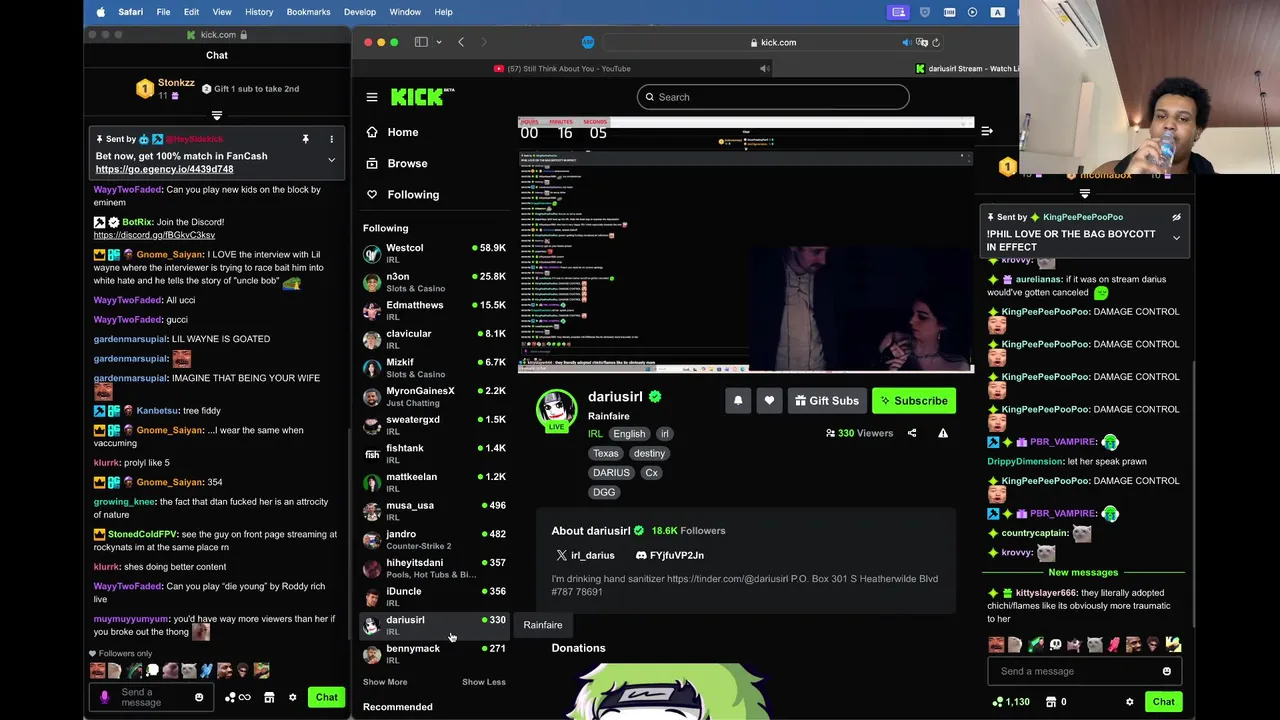Screen dimensions: 1280x720
Task: Expand the left chat leaderboard chevron
Action: coord(217,116)
